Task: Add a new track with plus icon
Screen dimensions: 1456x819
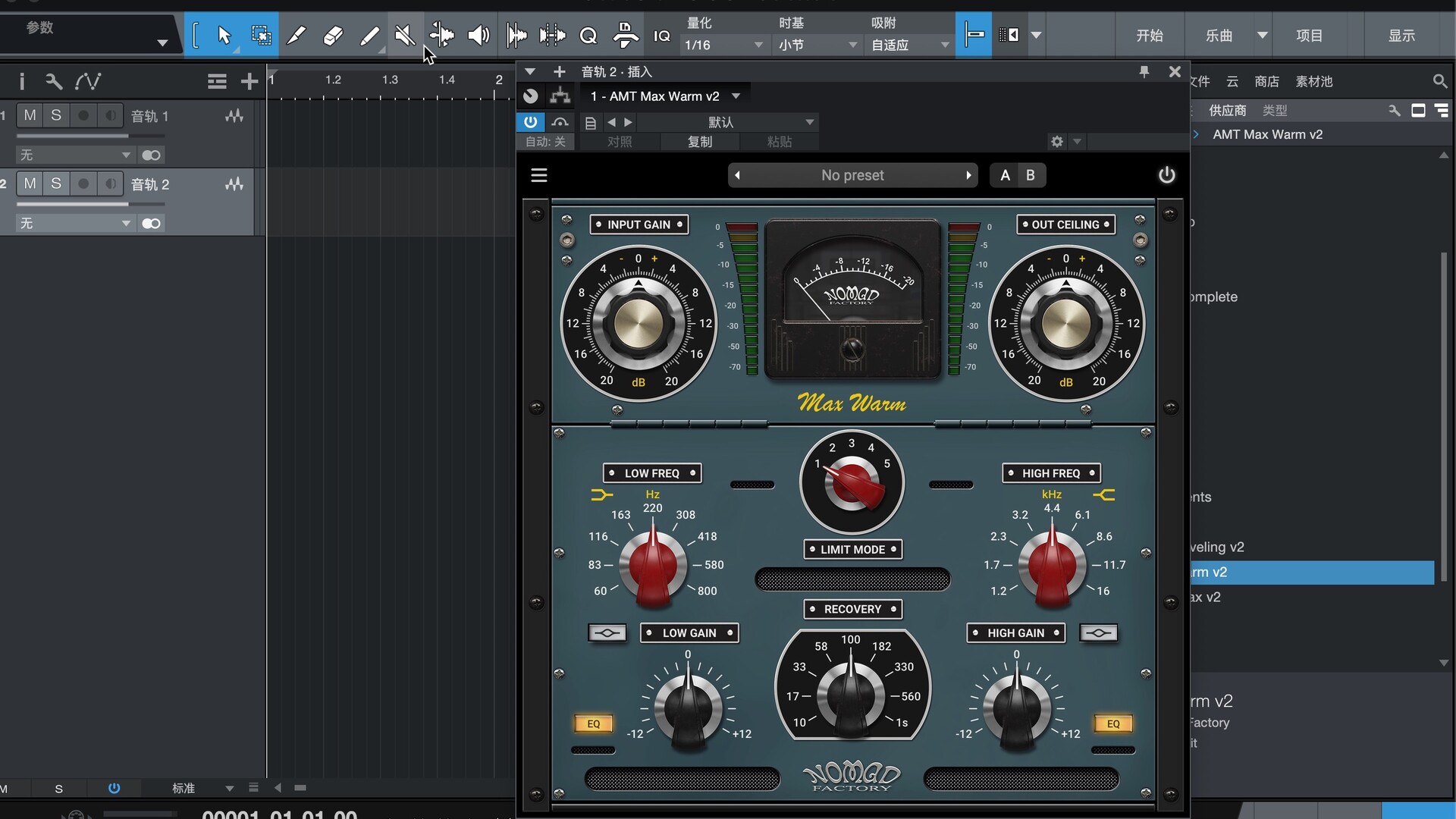Action: (249, 81)
